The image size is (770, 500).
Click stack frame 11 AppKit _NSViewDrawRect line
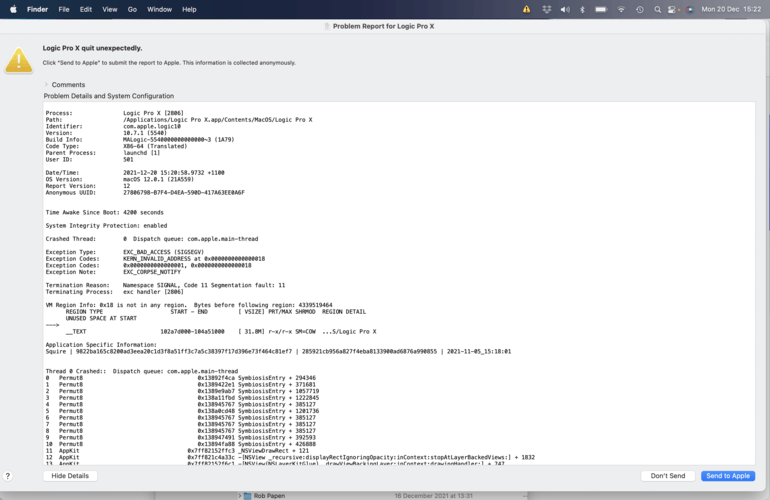[177, 451]
